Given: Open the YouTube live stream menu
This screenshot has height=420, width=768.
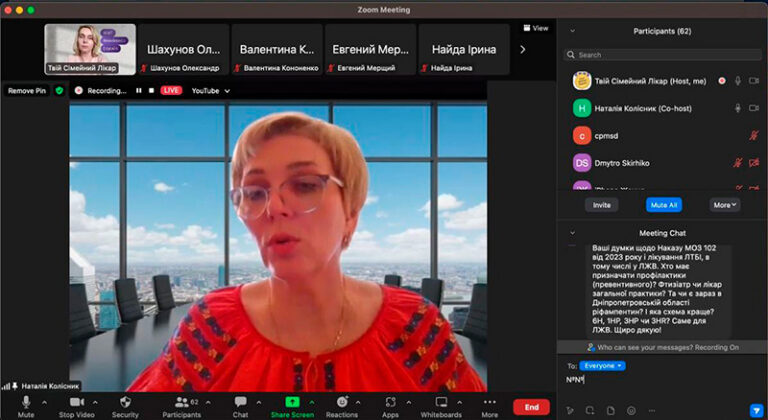Looking at the screenshot, I should (x=210, y=90).
